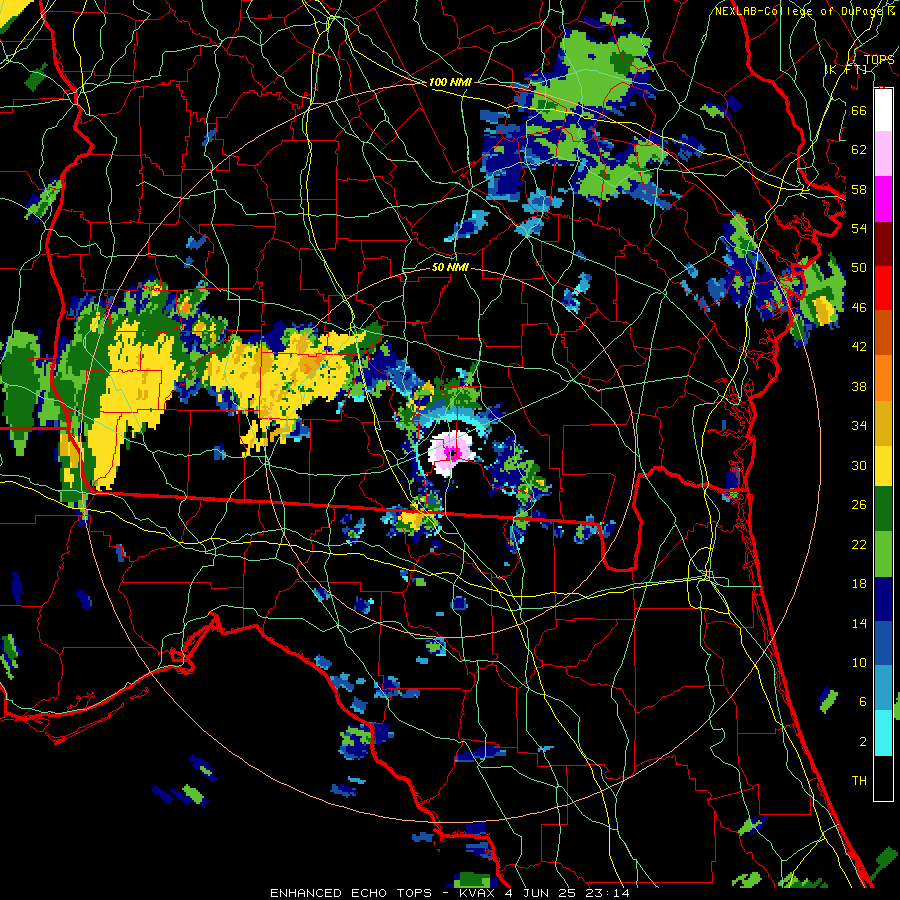Click the "46" value on the legend
The height and width of the screenshot is (900, 900).
[859, 308]
